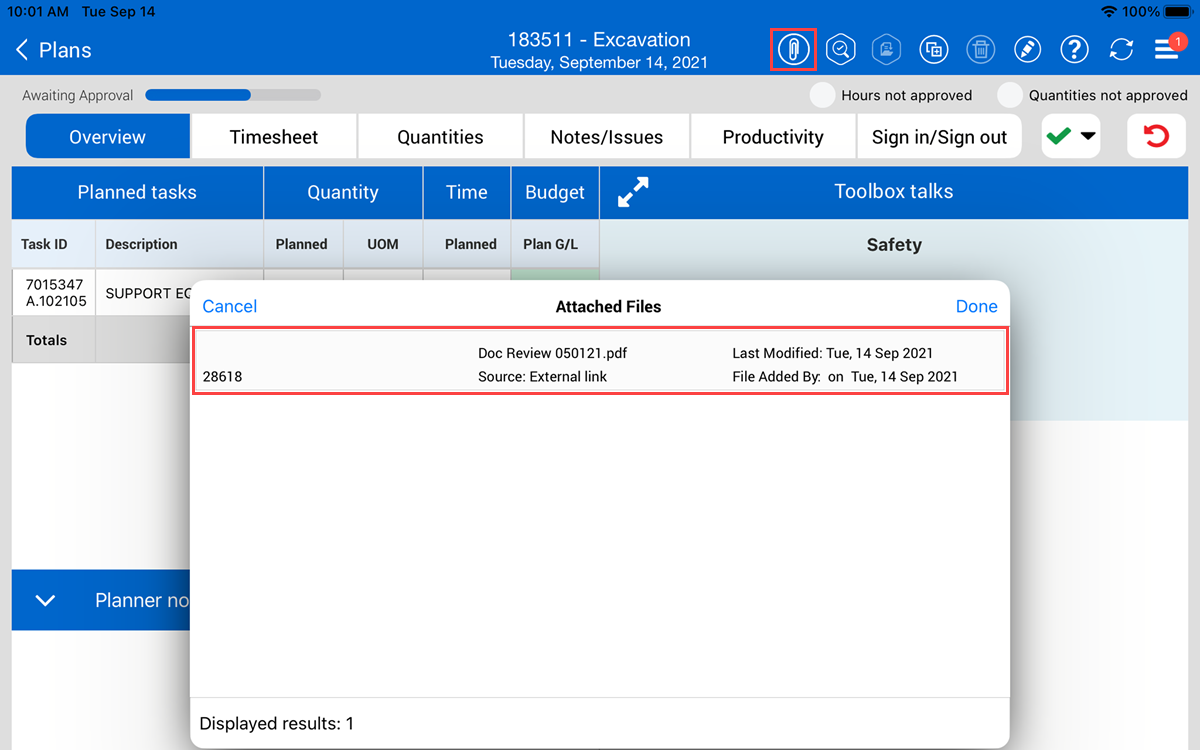Screen dimensions: 1200x750
Task: Open attachments with the paperclip icon
Action: [x=793, y=49]
